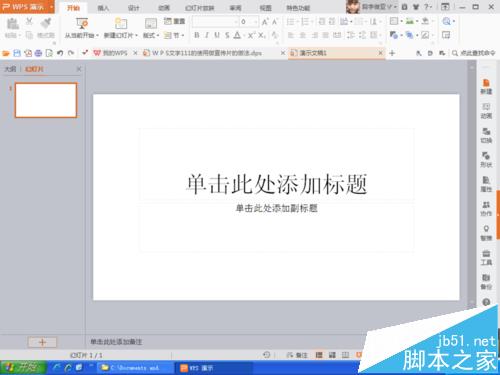Viewport: 500px width, 375px height.
Task: Click the Redo arrow icon
Action: click(71, 53)
